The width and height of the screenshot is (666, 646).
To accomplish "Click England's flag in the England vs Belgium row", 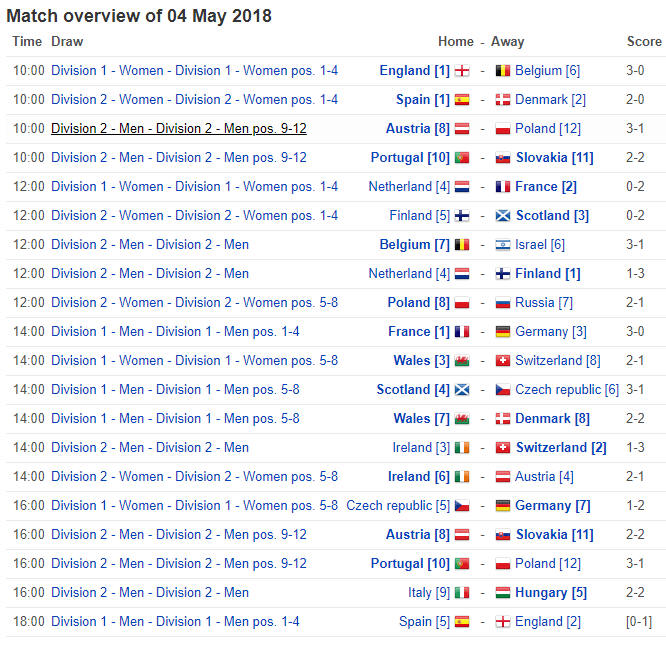I will 462,71.
